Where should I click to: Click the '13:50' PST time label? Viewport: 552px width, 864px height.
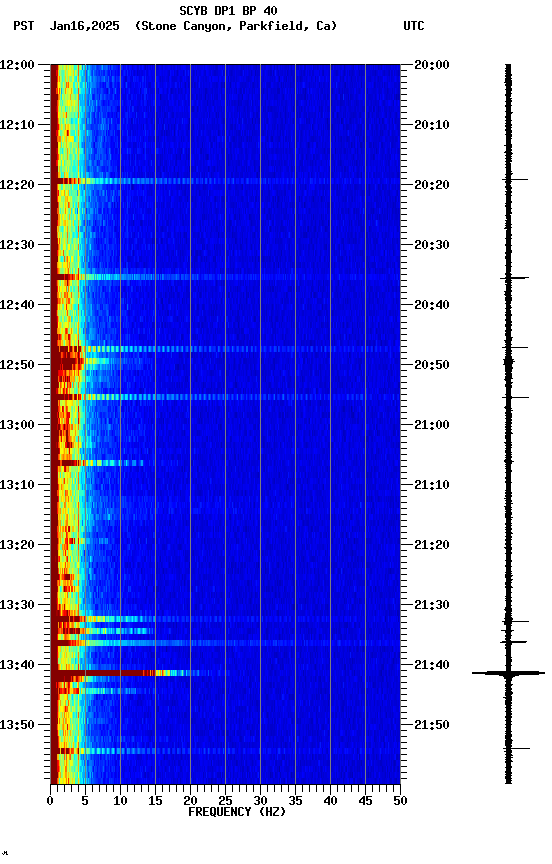pyautogui.click(x=17, y=726)
